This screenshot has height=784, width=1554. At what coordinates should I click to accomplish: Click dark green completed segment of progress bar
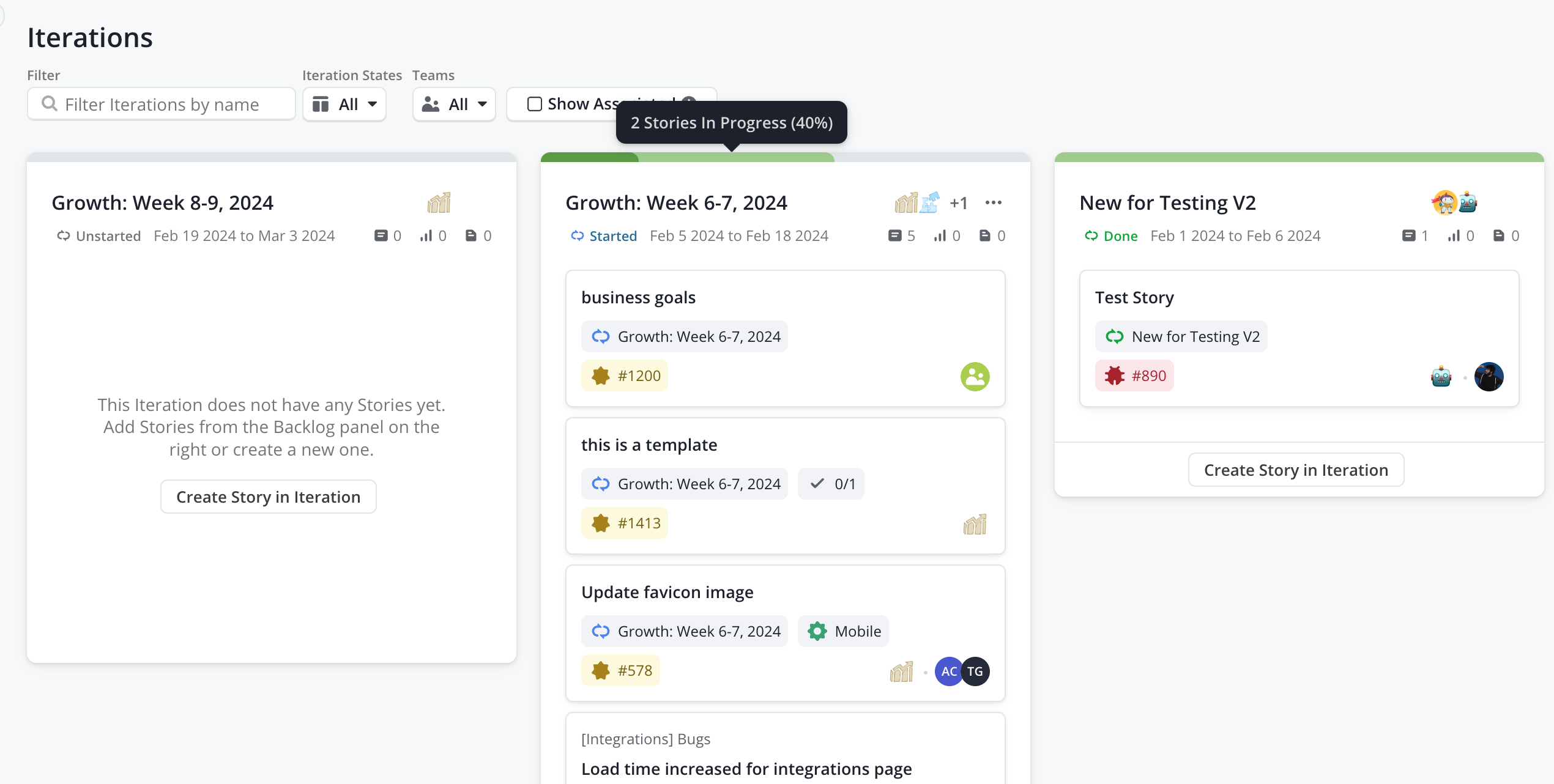[x=590, y=157]
